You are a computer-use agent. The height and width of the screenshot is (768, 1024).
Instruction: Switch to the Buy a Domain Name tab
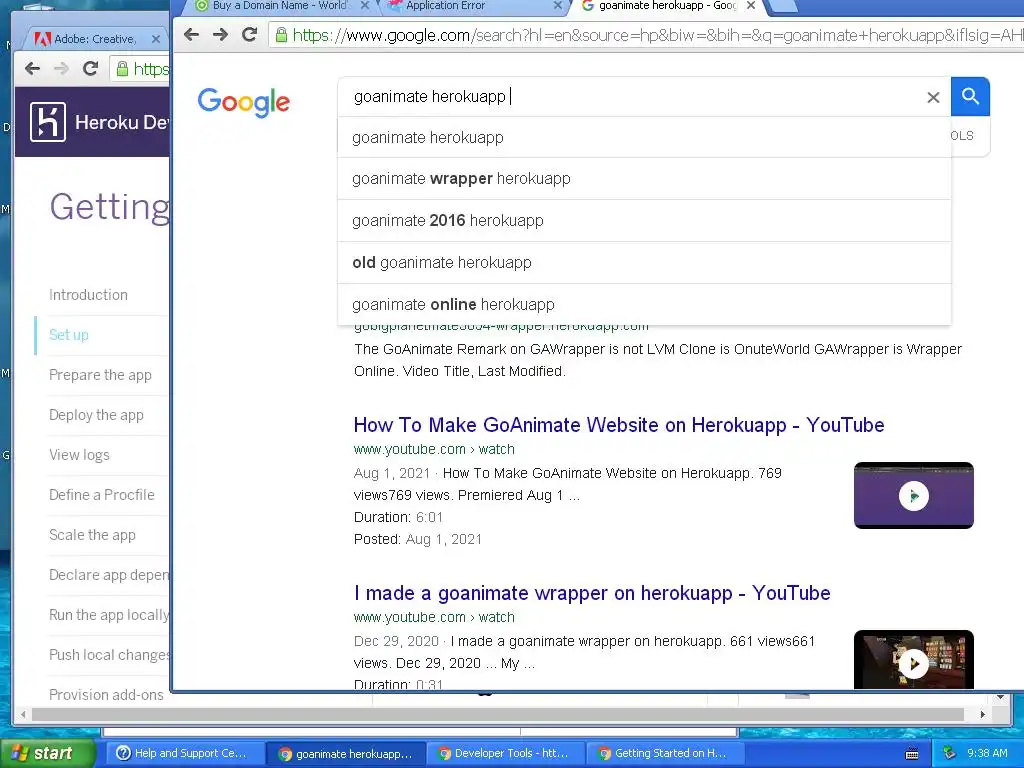(x=280, y=5)
